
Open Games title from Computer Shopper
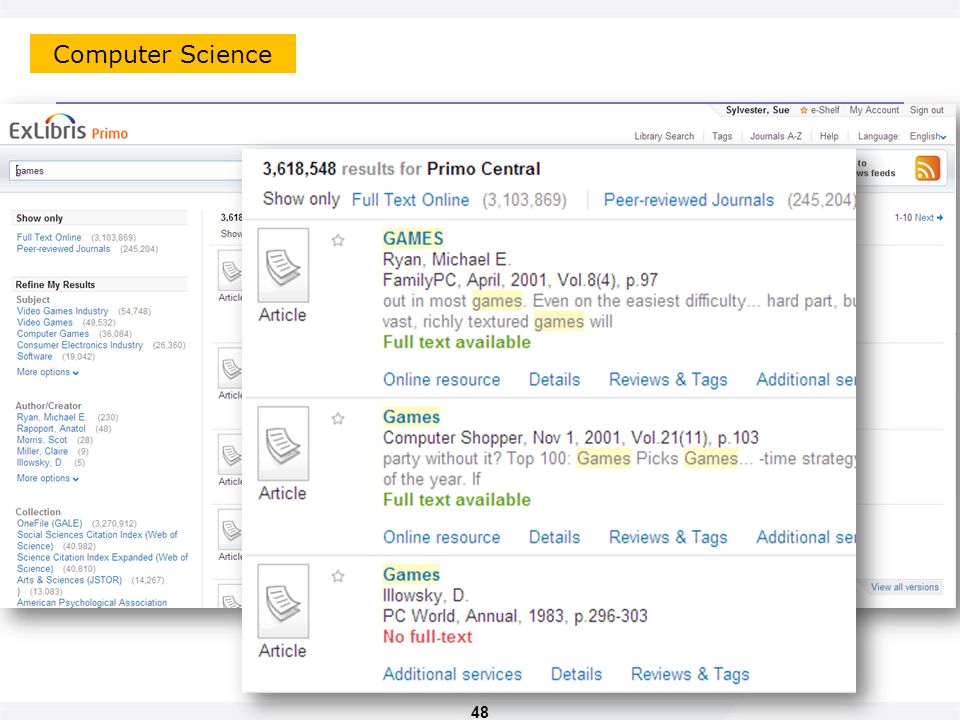coord(411,417)
